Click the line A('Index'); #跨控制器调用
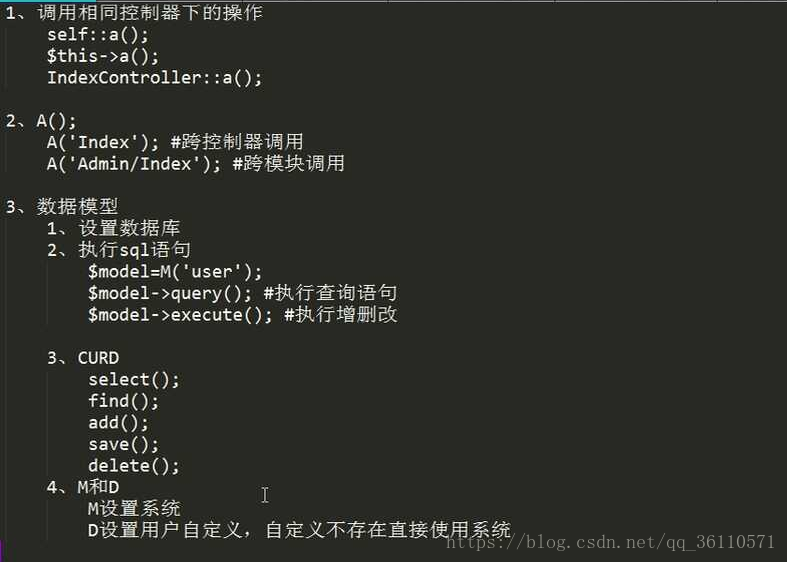 pyautogui.click(x=175, y=142)
